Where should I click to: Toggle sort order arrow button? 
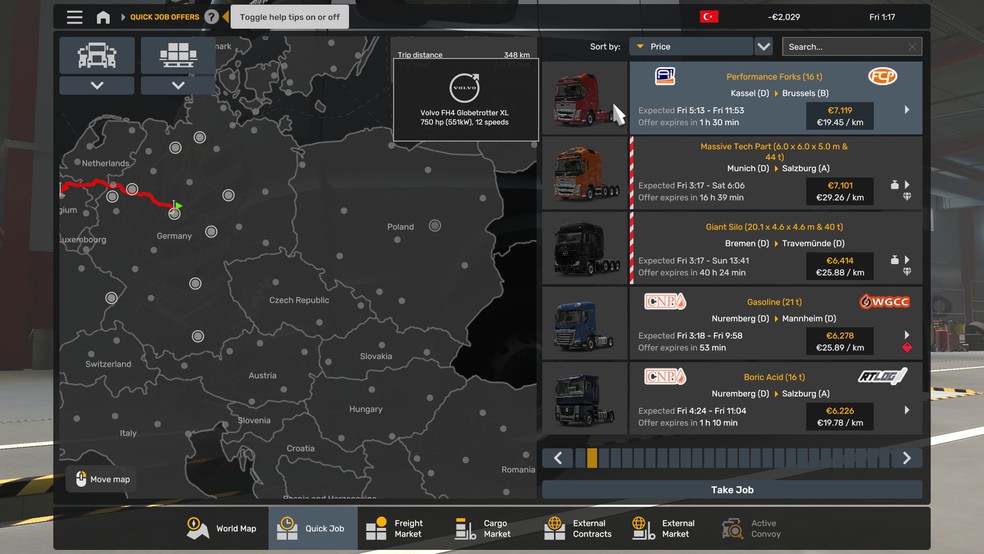[764, 47]
